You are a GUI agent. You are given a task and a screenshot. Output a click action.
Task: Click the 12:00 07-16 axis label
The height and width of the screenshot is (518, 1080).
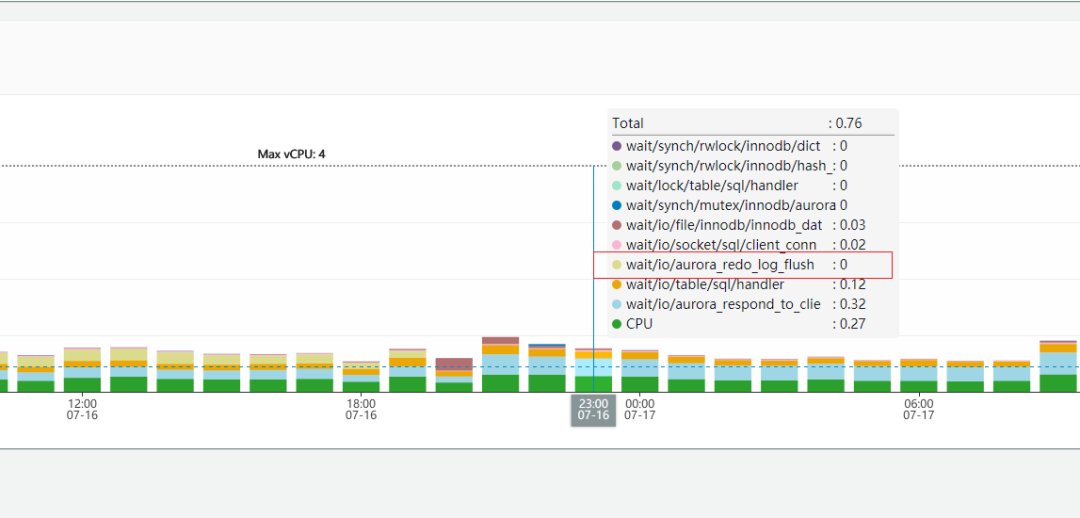82,409
